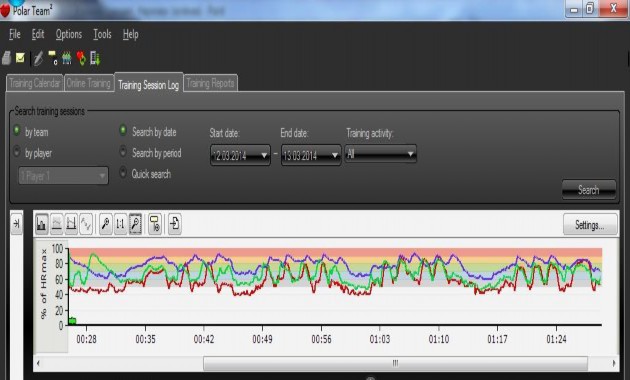This screenshot has height=380, width=630.
Task: Click the add marker icon in graph toolbar
Action: tap(155, 224)
